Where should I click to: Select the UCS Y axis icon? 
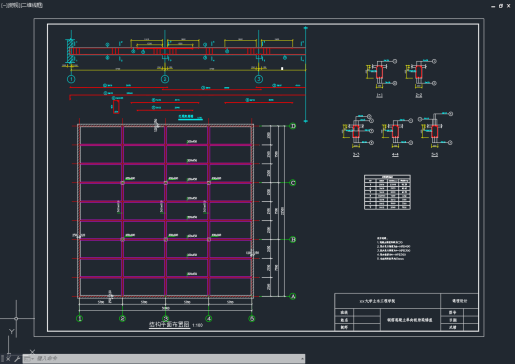(x=12, y=331)
